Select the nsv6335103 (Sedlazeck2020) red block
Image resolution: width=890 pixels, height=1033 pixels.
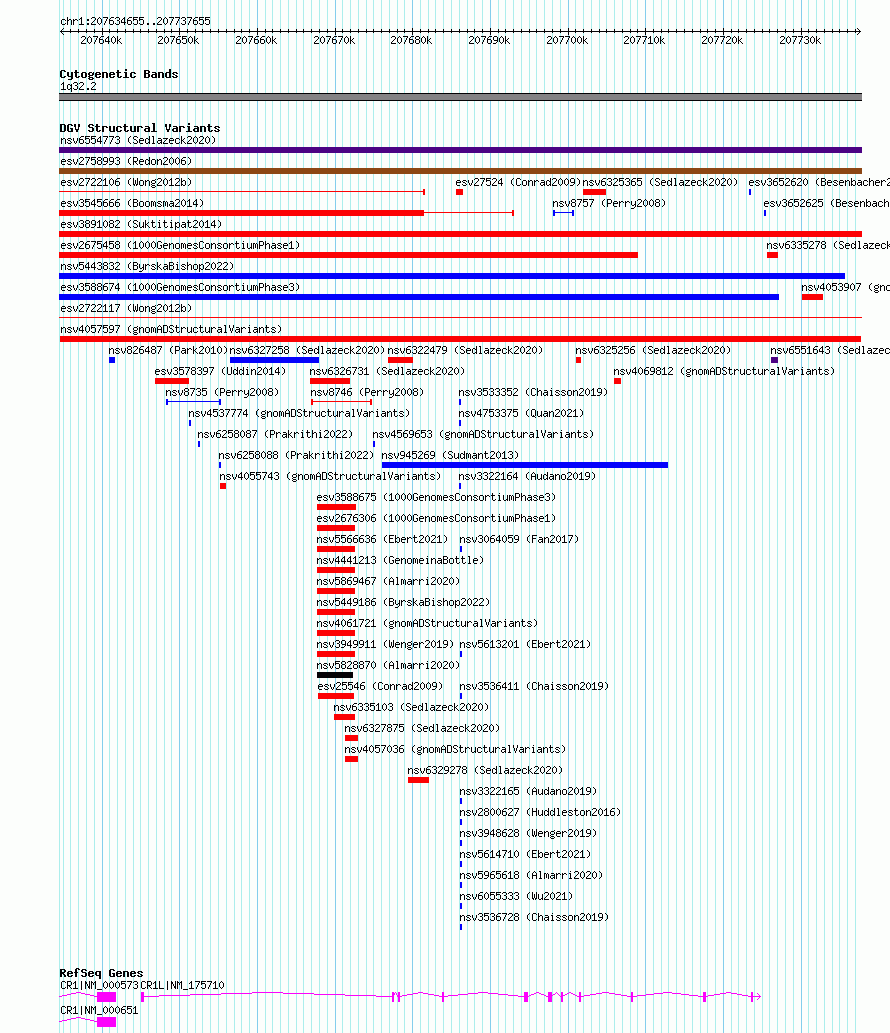tap(345, 717)
